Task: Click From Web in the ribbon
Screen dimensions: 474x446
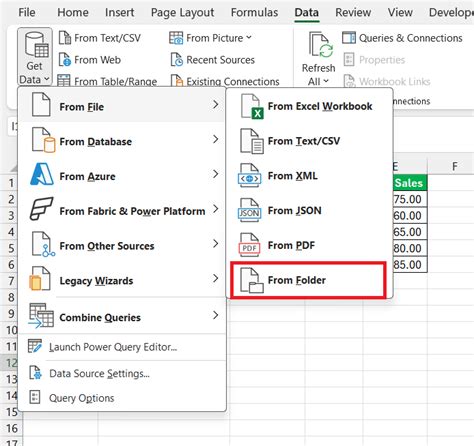Action: click(89, 60)
